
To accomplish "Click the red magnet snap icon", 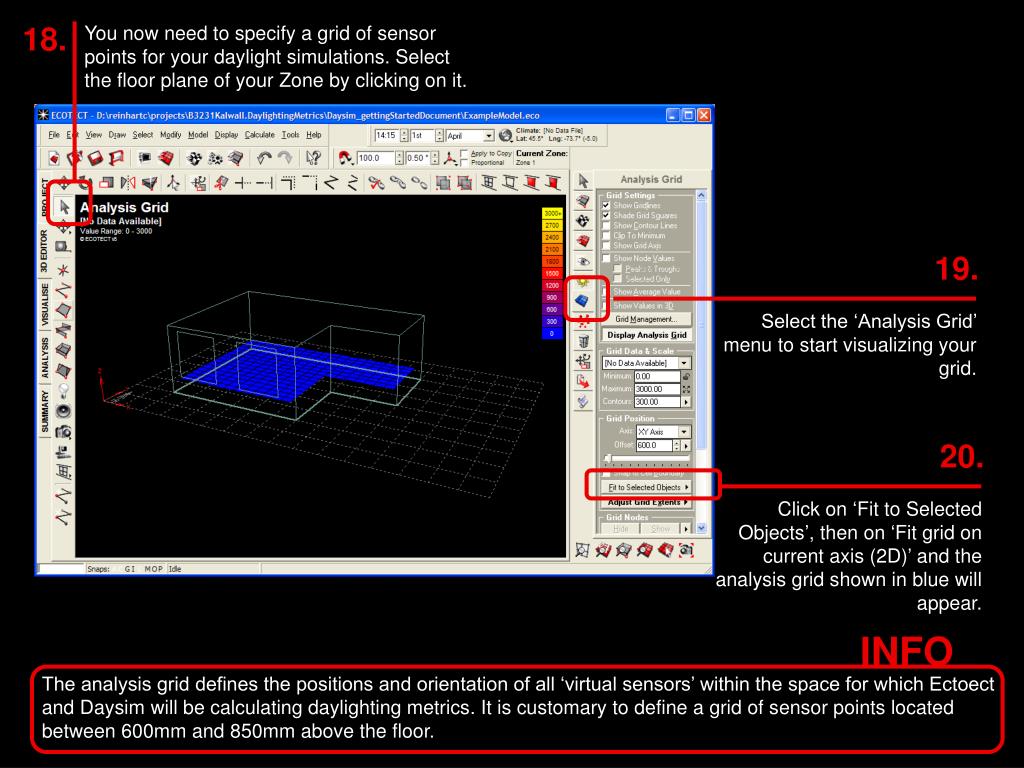I will (345, 158).
